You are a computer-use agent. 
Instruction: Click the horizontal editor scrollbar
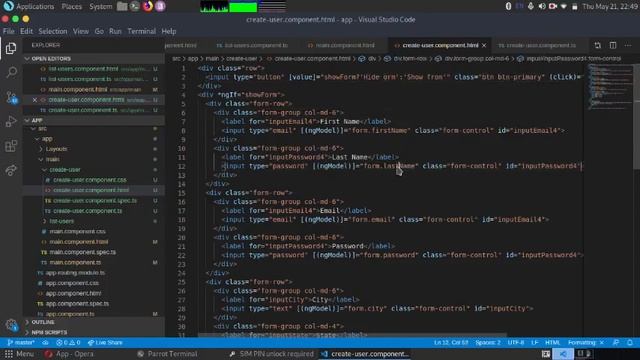coord(352,335)
